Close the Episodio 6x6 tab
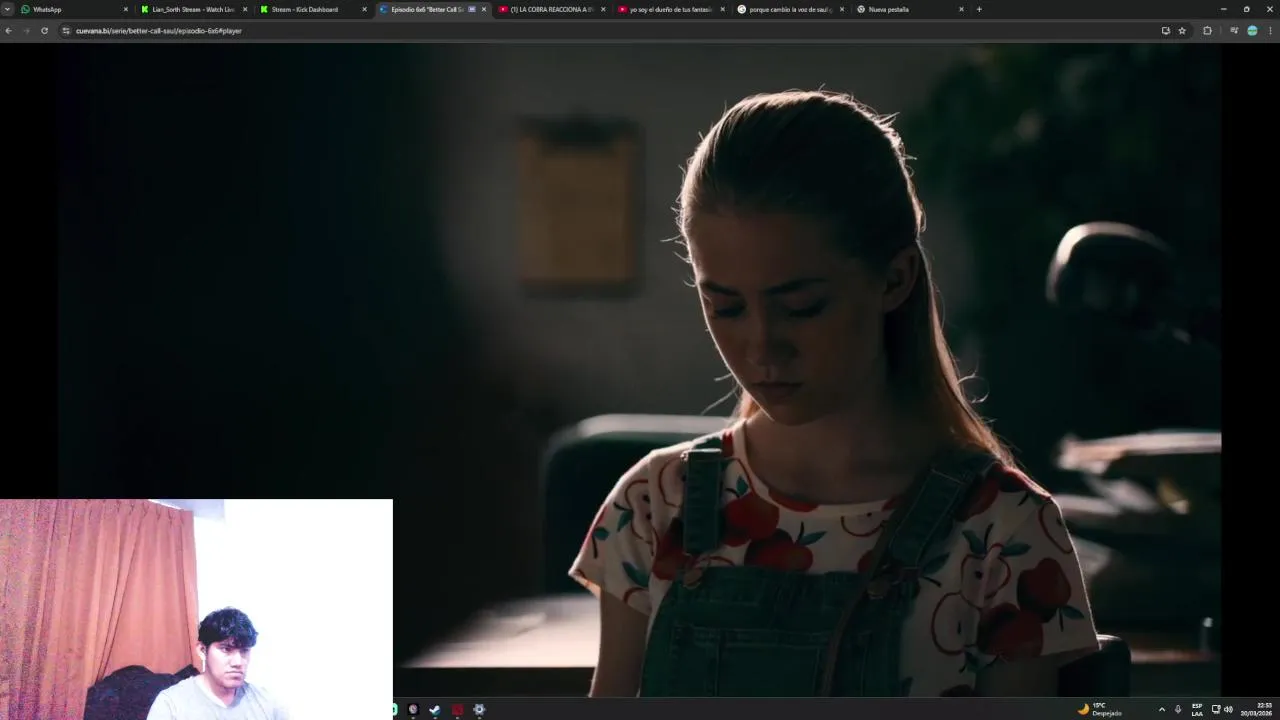1280x720 pixels. click(x=484, y=9)
